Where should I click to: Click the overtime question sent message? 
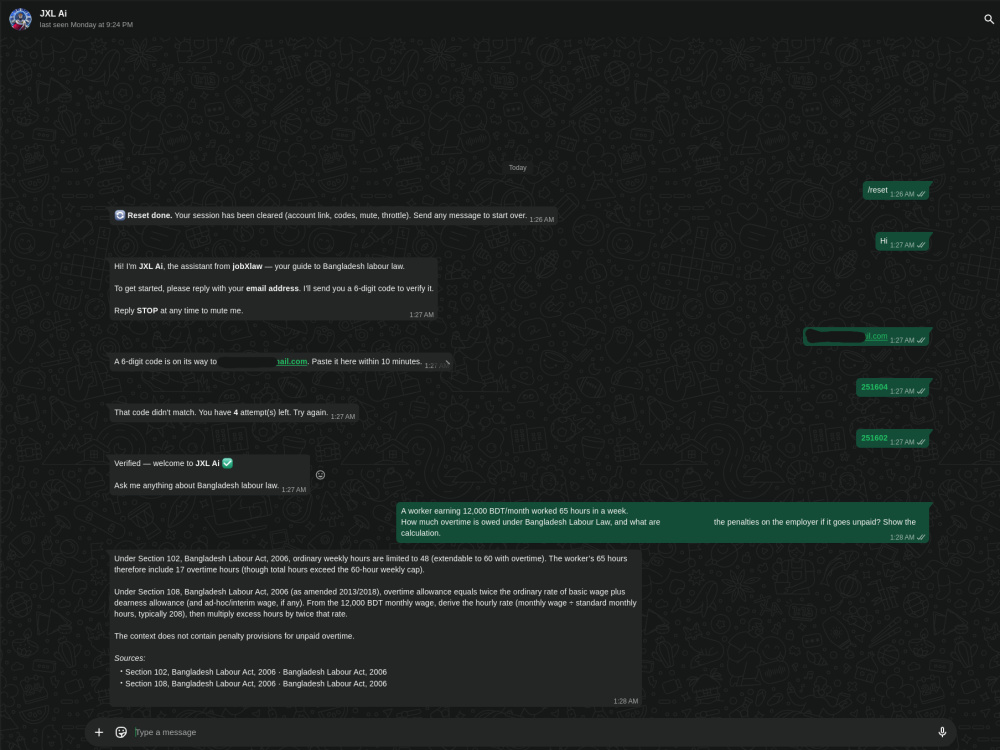pos(662,522)
